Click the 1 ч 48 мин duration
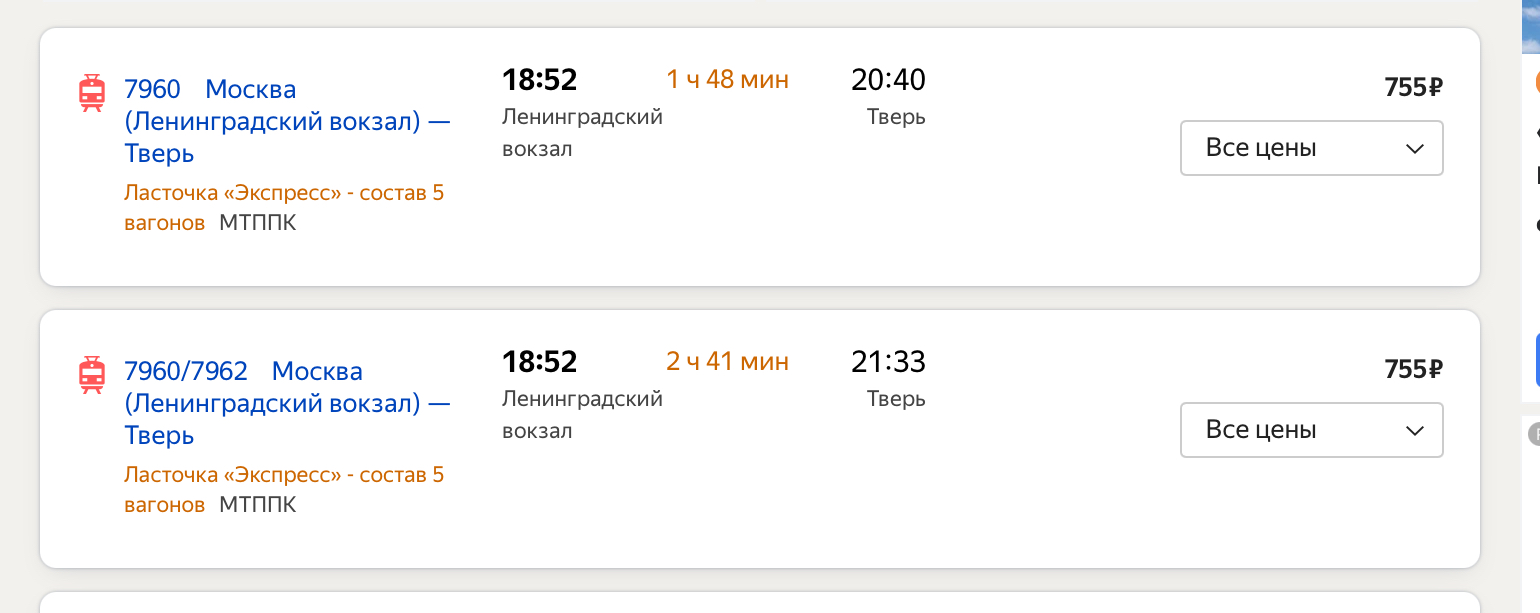1540x613 pixels. click(x=727, y=79)
